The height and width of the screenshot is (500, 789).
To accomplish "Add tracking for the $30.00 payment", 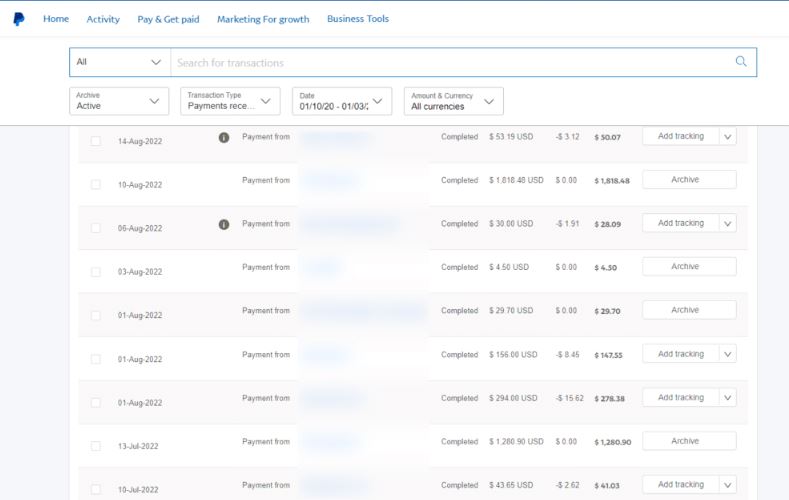I will click(x=681, y=223).
